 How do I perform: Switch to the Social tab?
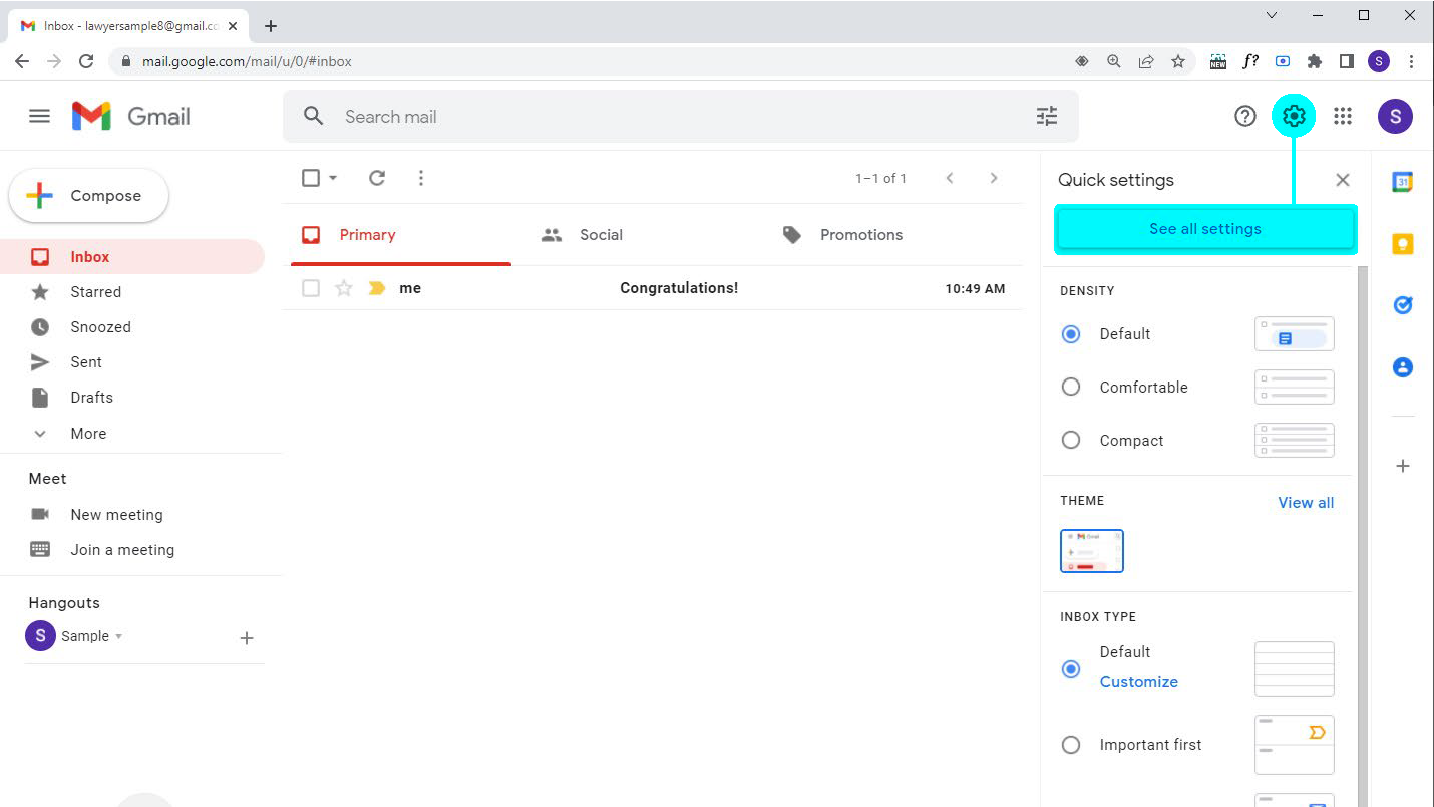[x=601, y=234]
